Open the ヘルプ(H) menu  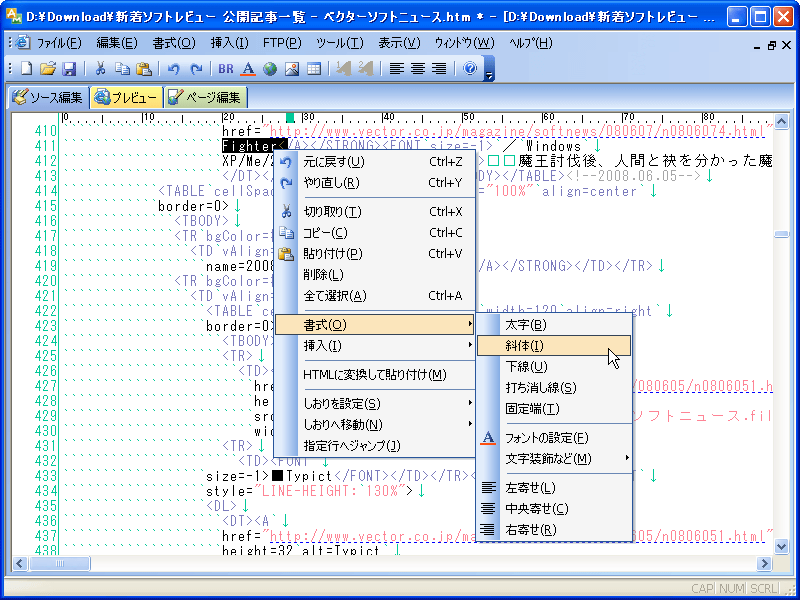coord(531,43)
